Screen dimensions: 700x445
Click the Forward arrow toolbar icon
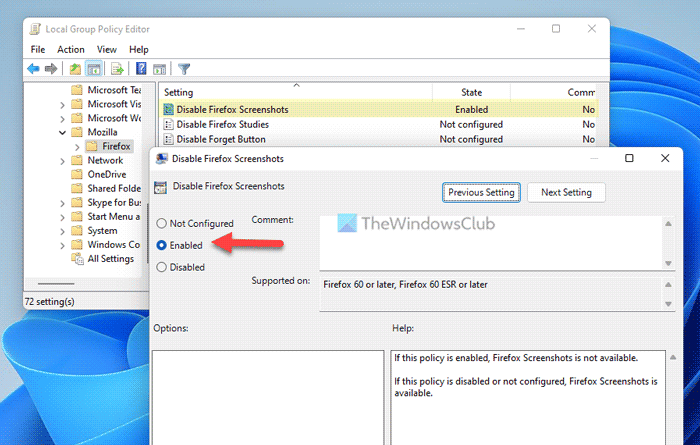[x=51, y=69]
